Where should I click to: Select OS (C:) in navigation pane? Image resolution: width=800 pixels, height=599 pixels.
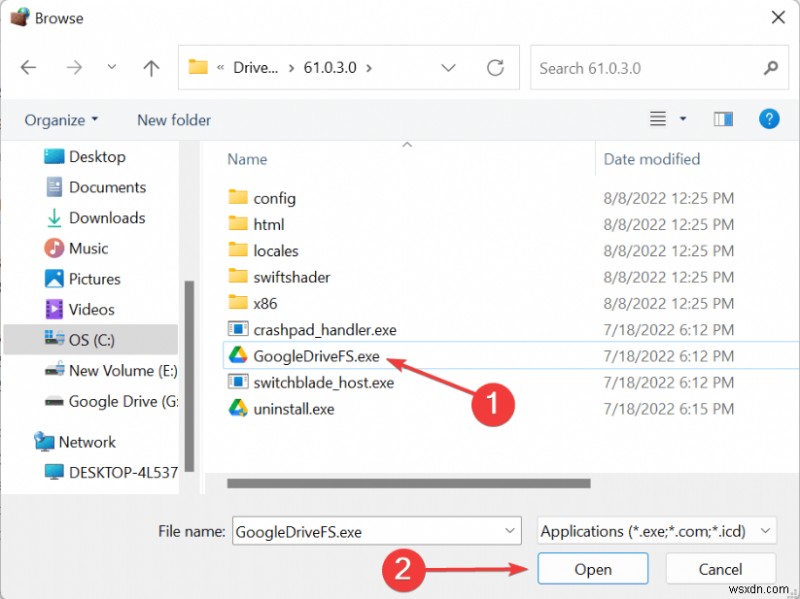point(91,340)
